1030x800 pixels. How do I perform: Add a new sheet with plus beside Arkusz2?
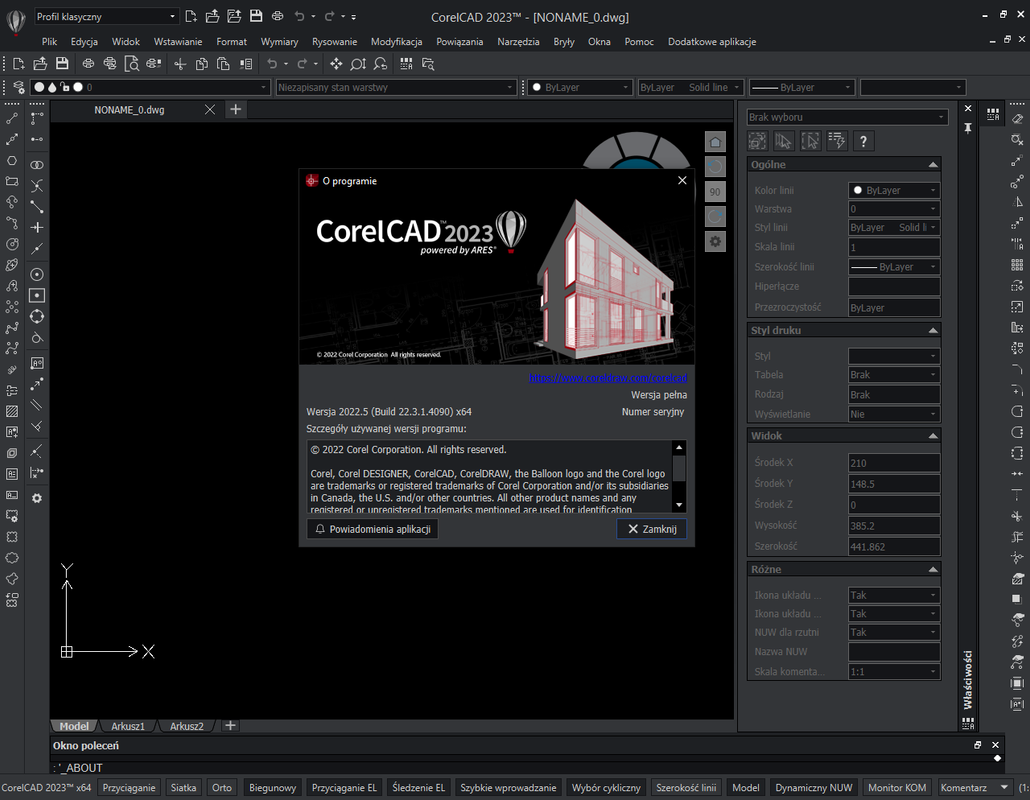[230, 726]
